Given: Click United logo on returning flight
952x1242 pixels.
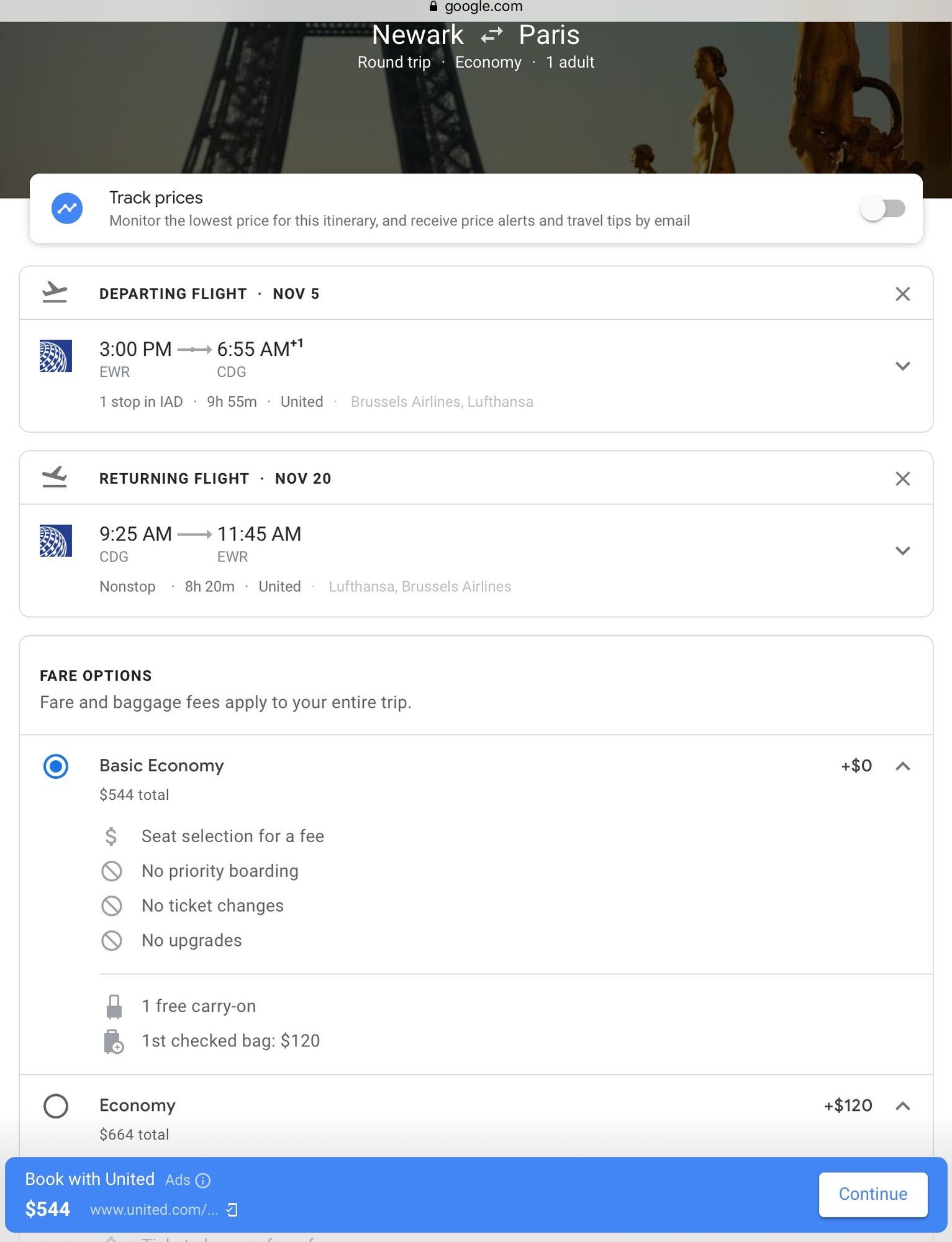Looking at the screenshot, I should coord(56,541).
